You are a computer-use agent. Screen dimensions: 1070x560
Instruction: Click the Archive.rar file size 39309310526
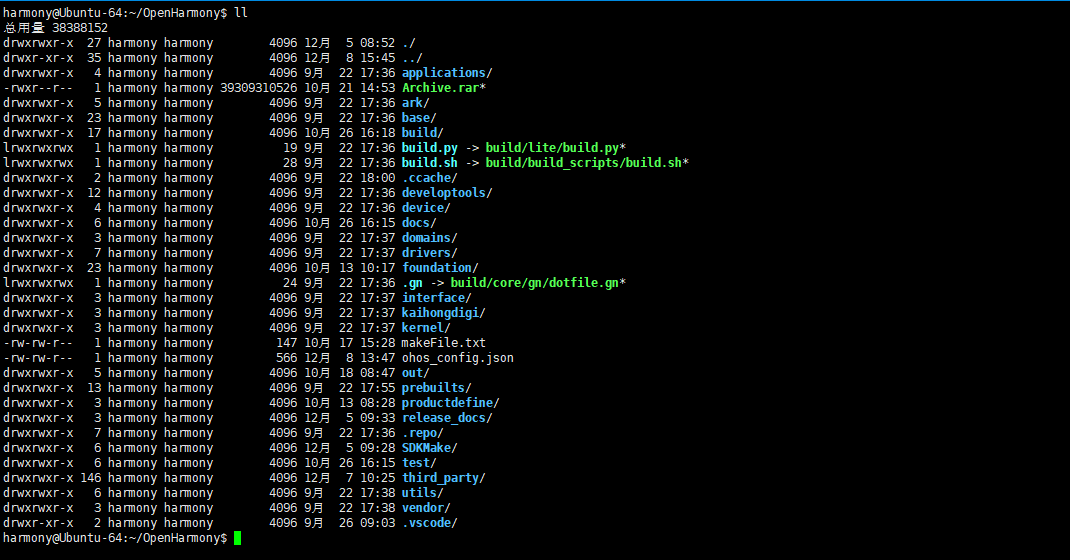pos(258,88)
